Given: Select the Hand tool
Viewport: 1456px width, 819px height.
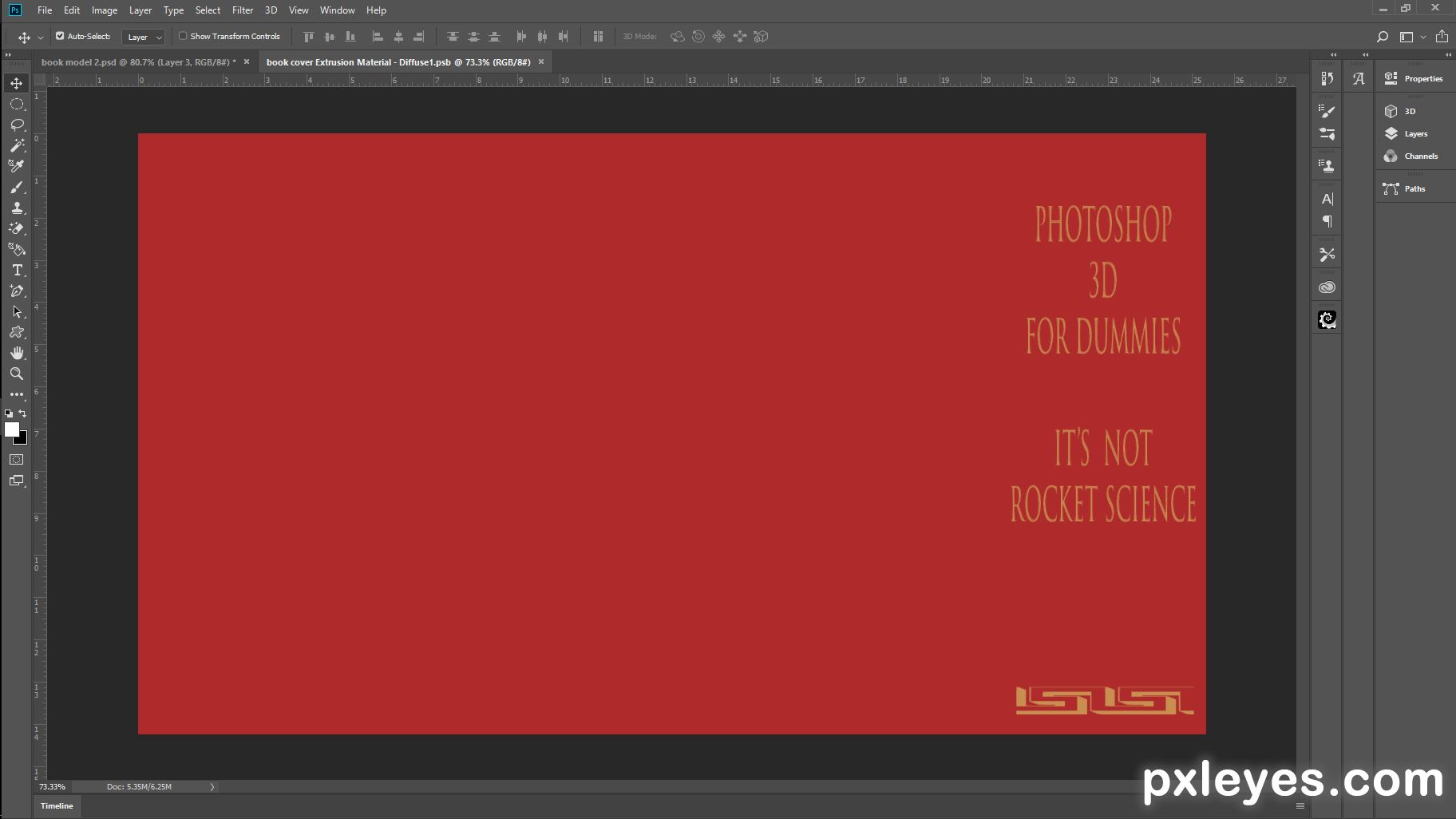Looking at the screenshot, I should (x=17, y=353).
